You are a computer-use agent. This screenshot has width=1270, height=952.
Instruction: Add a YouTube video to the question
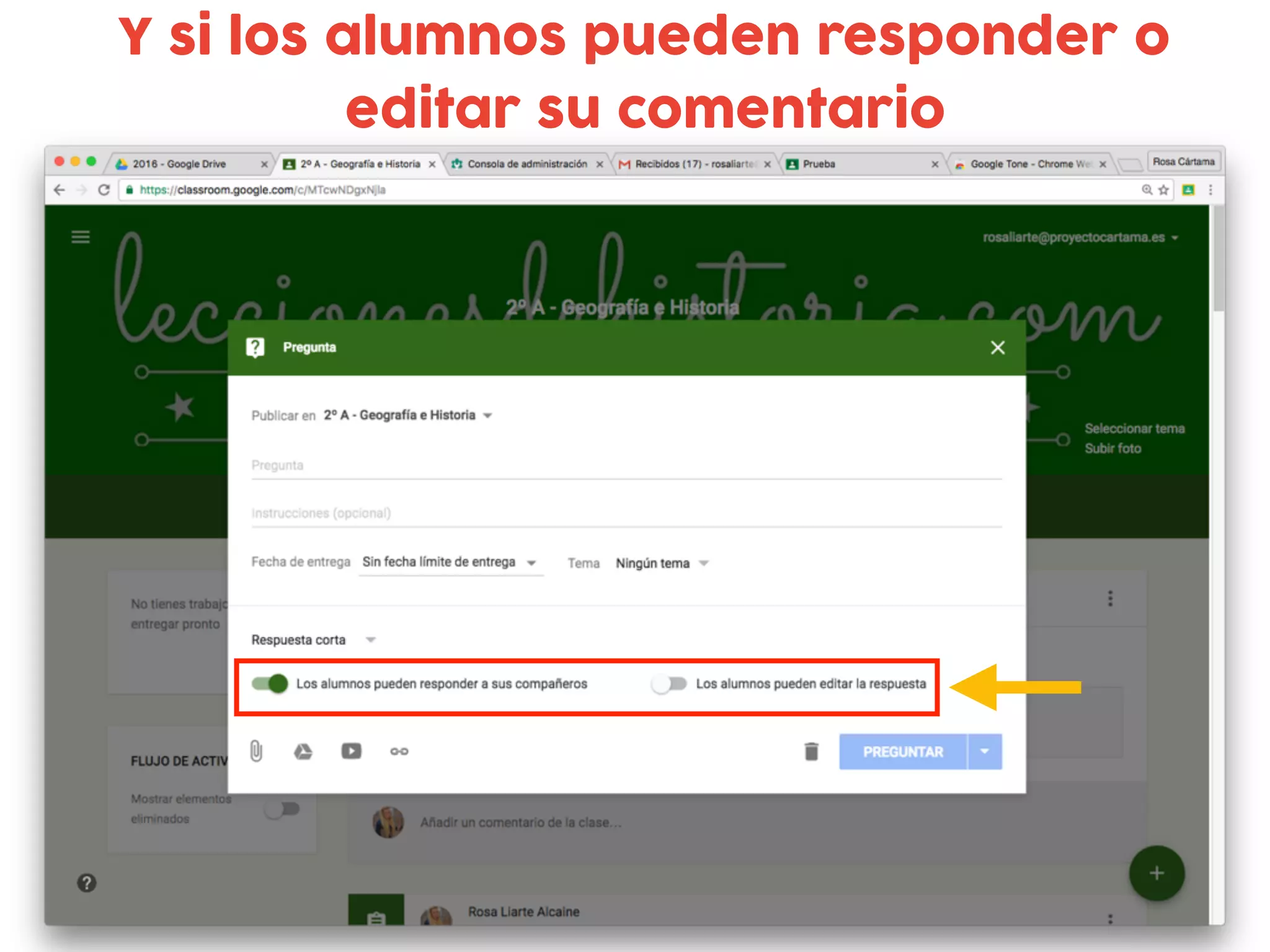click(351, 751)
